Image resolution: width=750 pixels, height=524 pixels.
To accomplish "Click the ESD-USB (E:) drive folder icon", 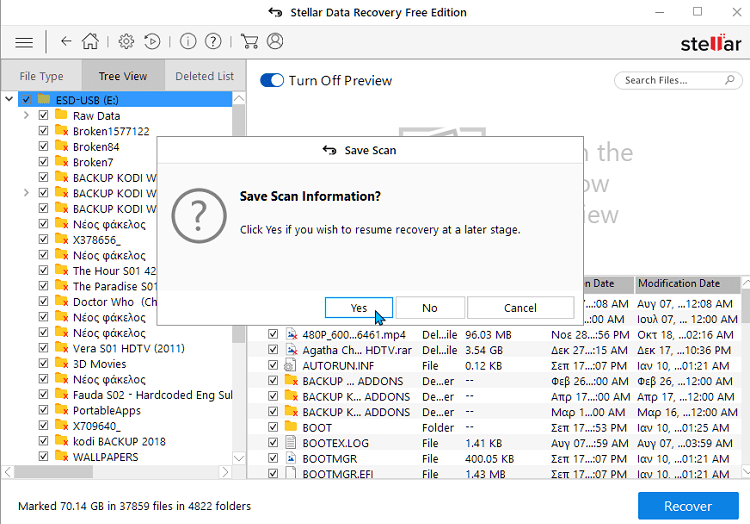I will pyautogui.click(x=44, y=99).
